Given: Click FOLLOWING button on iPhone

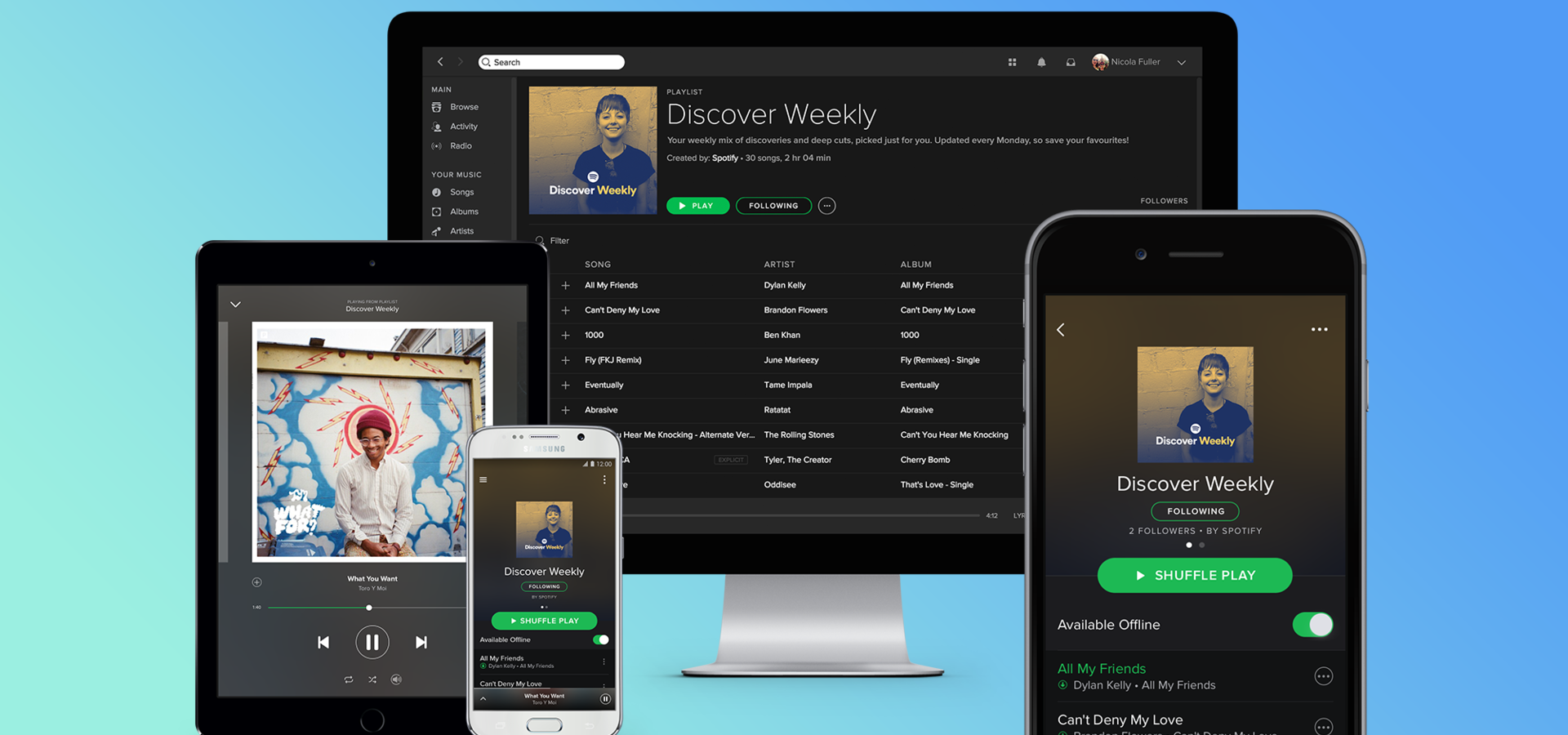Looking at the screenshot, I should 1196,511.
